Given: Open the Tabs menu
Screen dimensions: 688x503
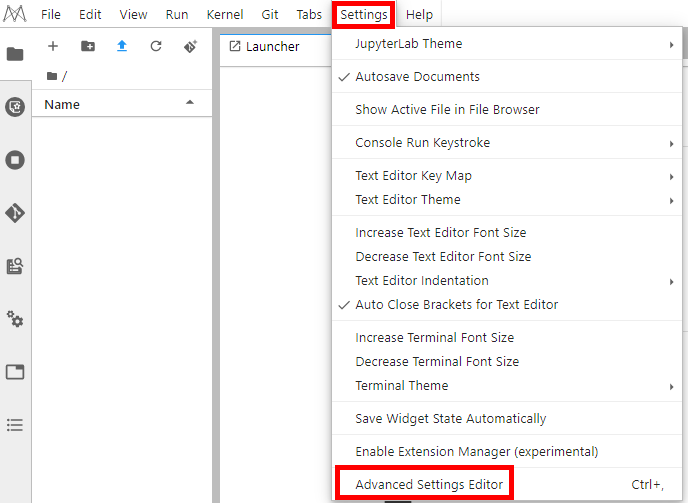Looking at the screenshot, I should pyautogui.click(x=309, y=14).
